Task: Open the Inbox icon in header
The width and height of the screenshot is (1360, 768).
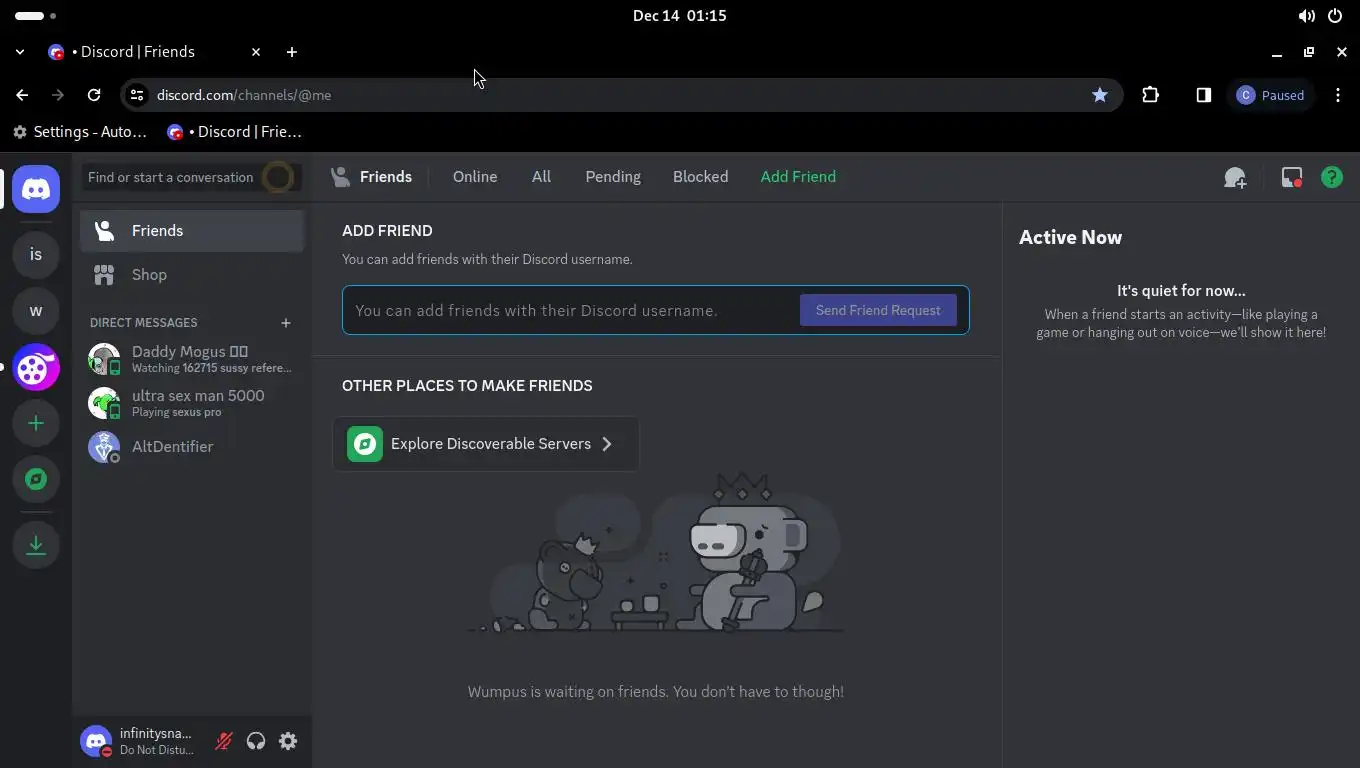Action: pyautogui.click(x=1291, y=177)
